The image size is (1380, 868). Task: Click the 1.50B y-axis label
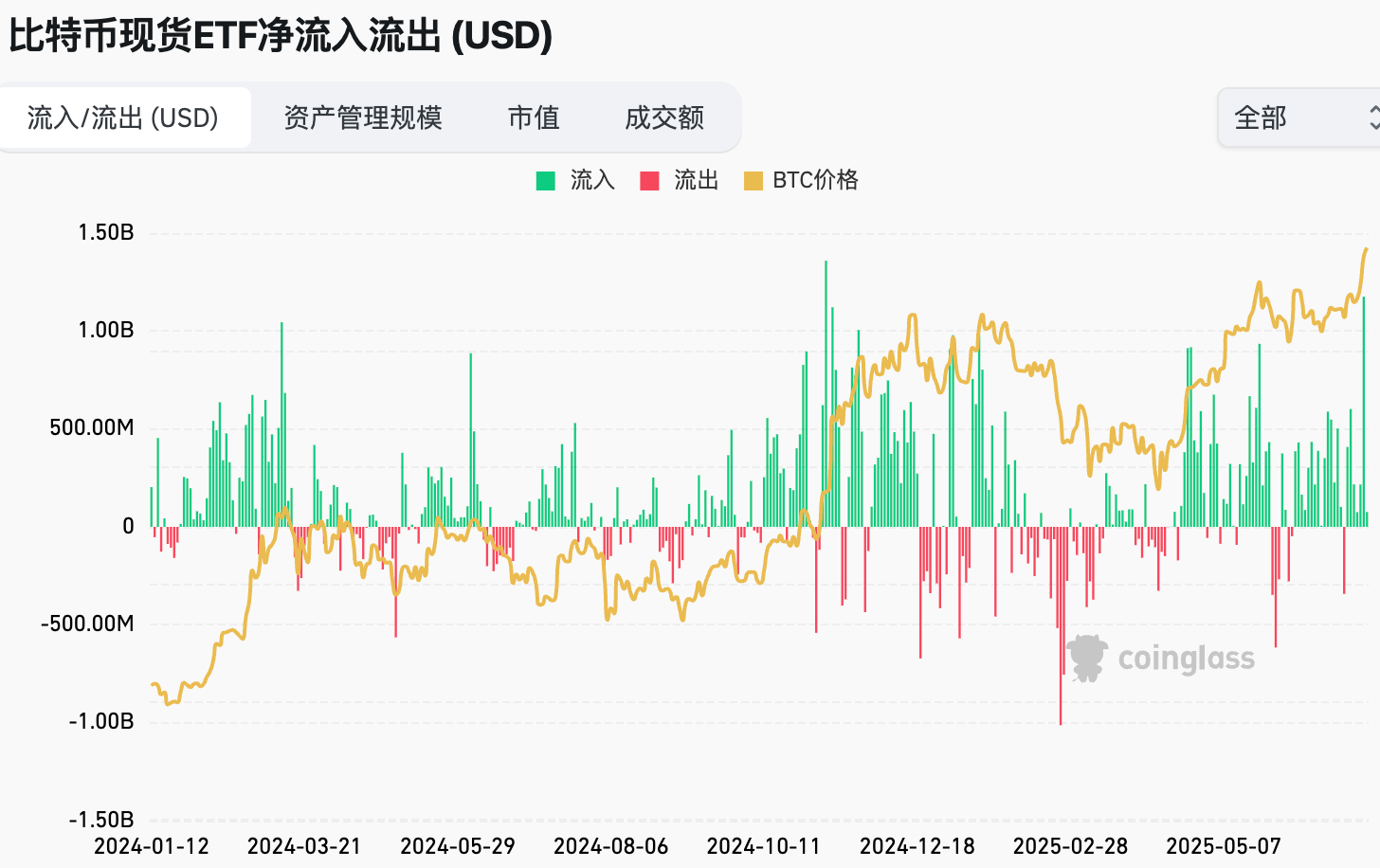(x=106, y=232)
